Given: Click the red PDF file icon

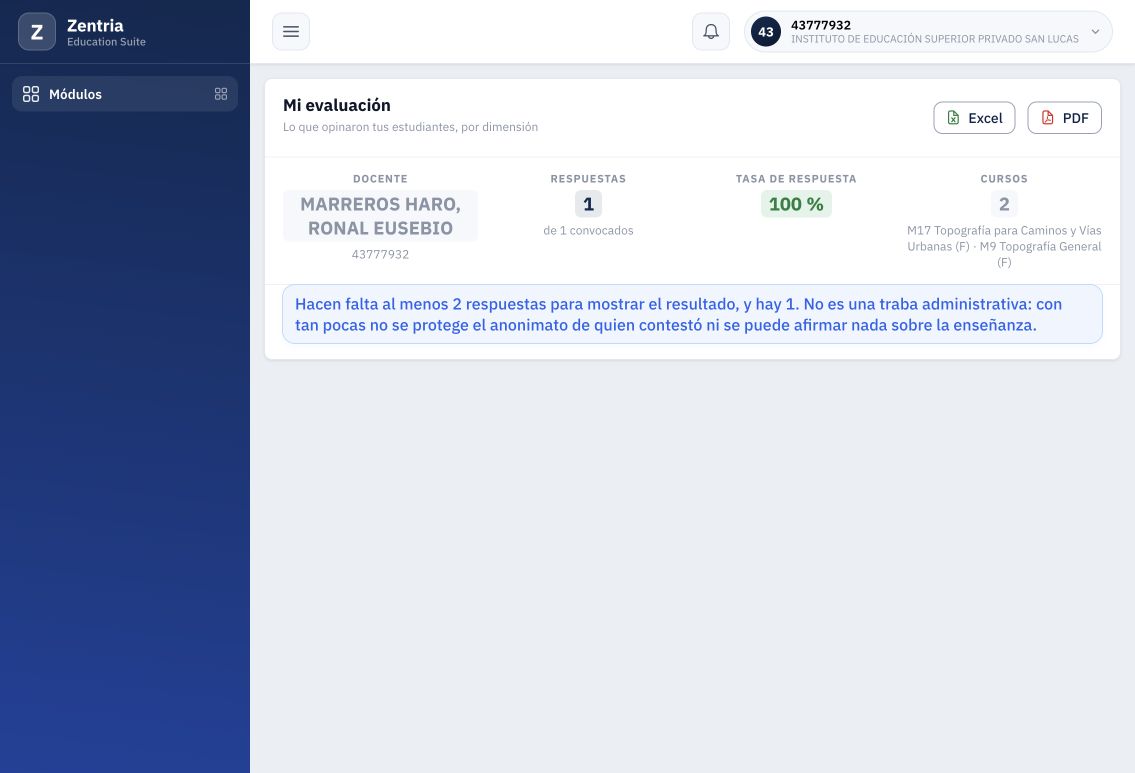Looking at the screenshot, I should (x=1047, y=118).
